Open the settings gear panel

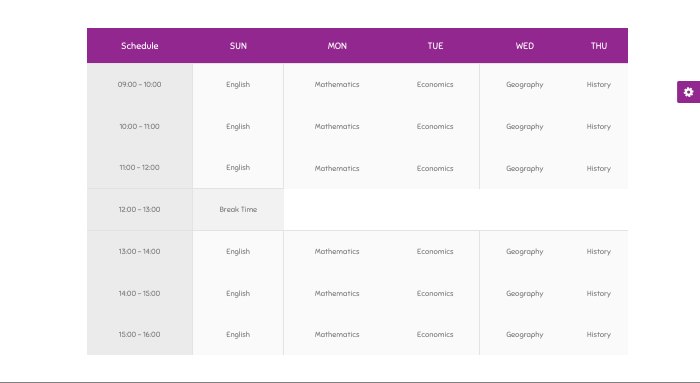click(x=688, y=92)
